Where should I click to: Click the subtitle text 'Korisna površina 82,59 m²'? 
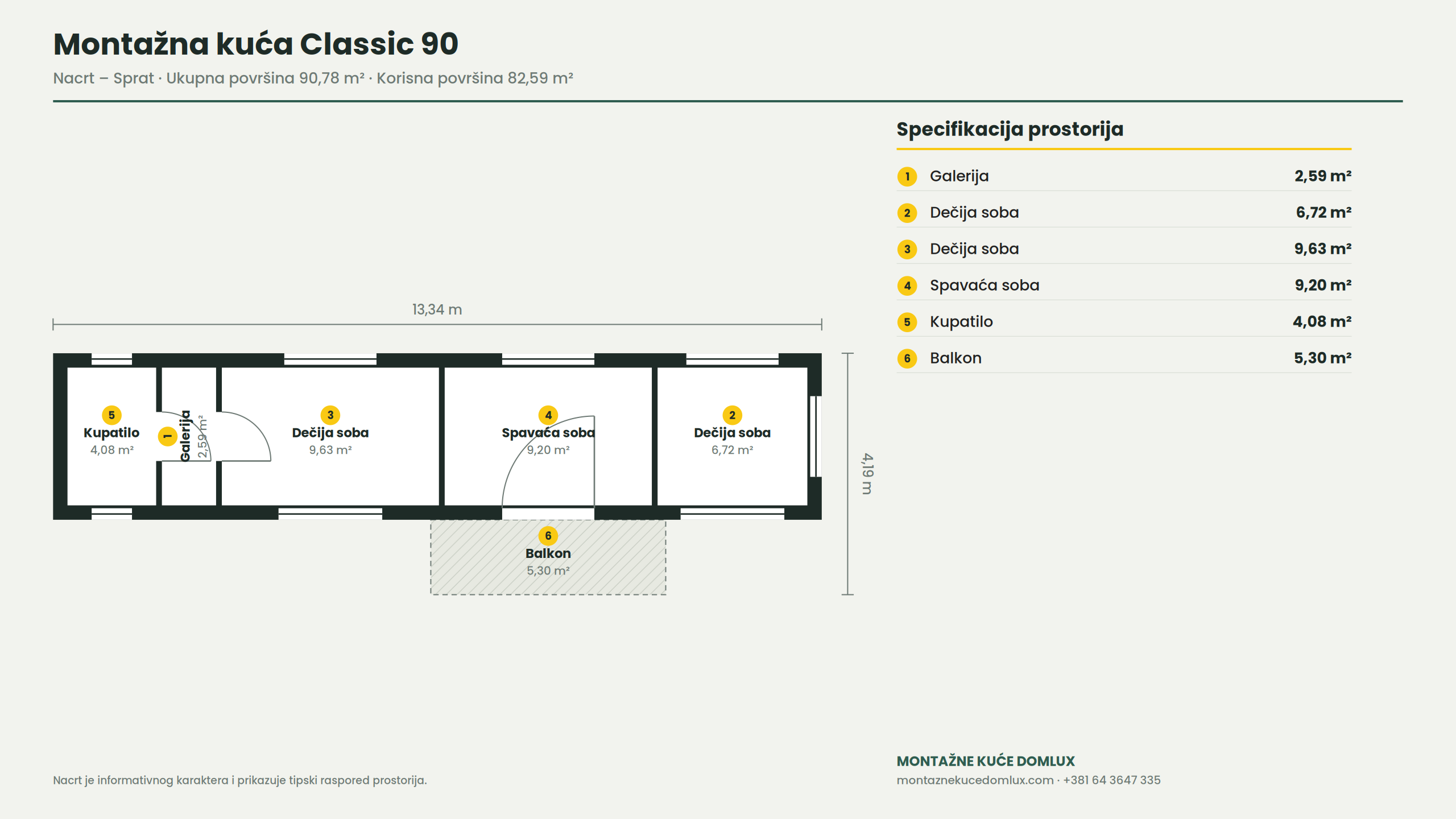475,78
